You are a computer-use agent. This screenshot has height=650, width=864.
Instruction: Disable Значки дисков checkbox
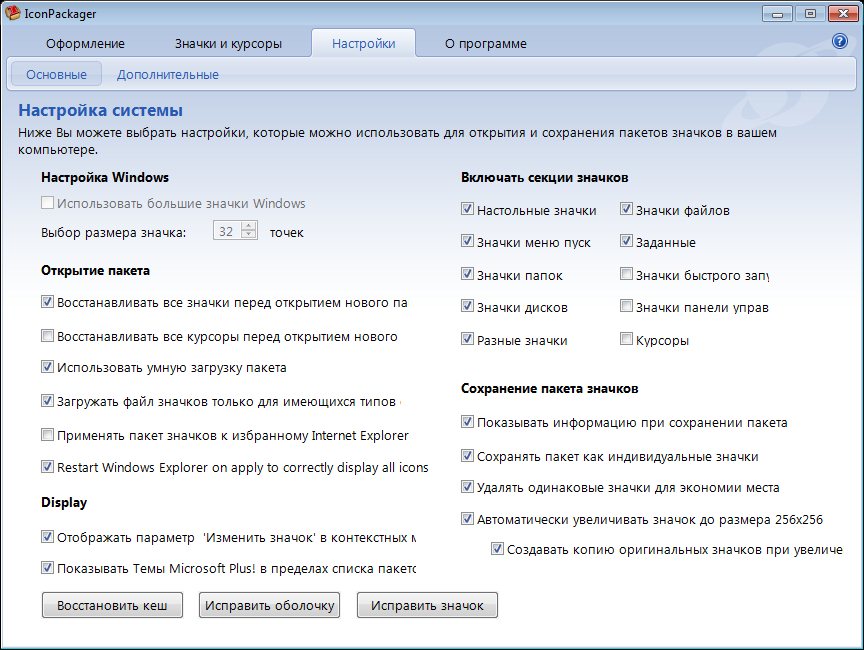click(x=468, y=307)
